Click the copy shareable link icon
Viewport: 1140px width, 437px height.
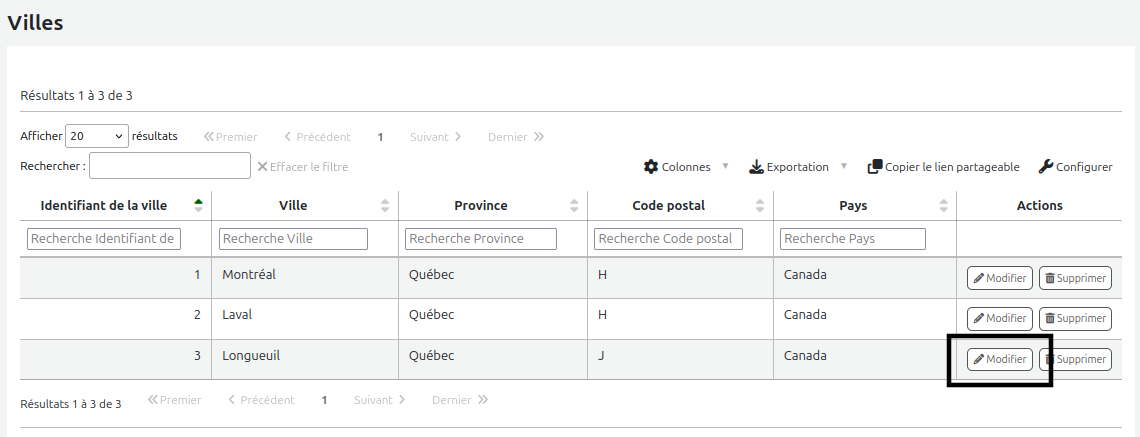[x=875, y=167]
